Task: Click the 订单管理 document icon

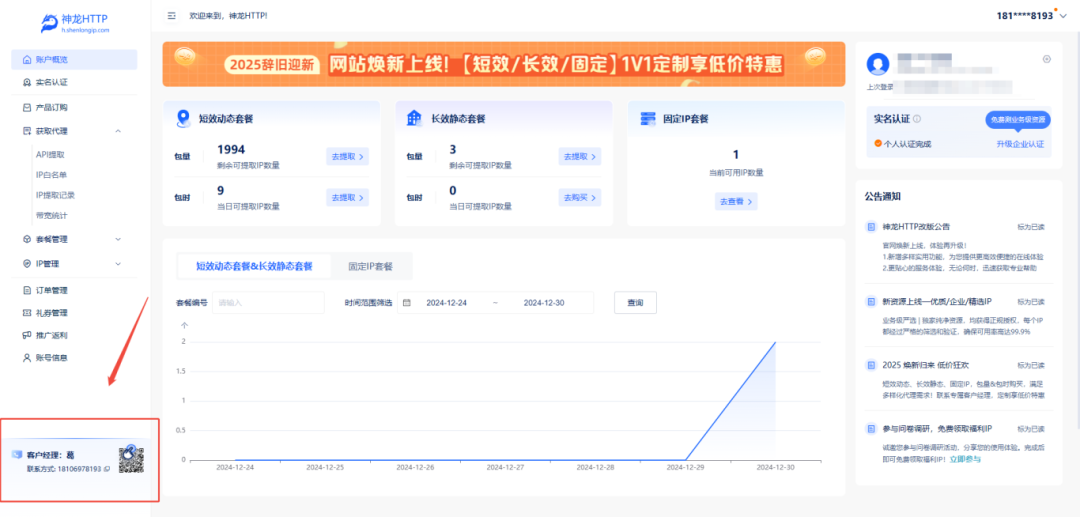Action: (x=27, y=290)
